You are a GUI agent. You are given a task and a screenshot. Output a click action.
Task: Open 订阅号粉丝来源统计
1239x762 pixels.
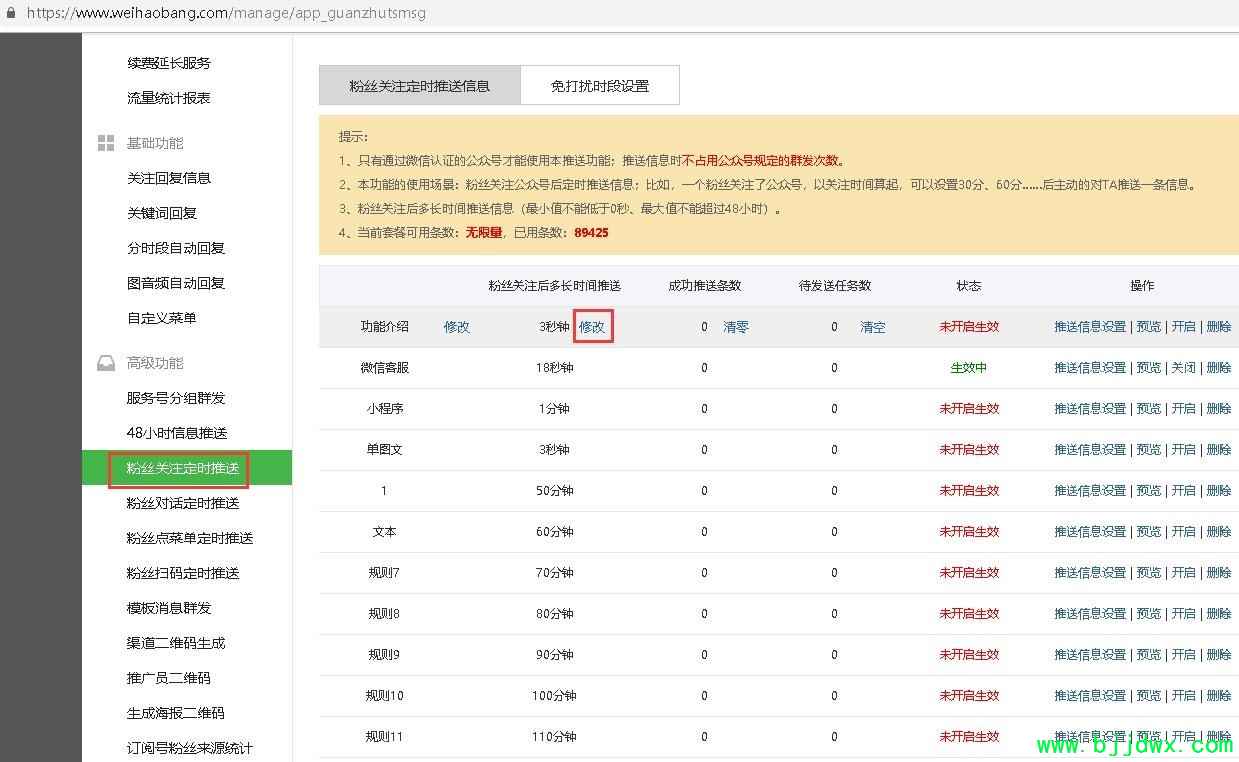tap(190, 748)
